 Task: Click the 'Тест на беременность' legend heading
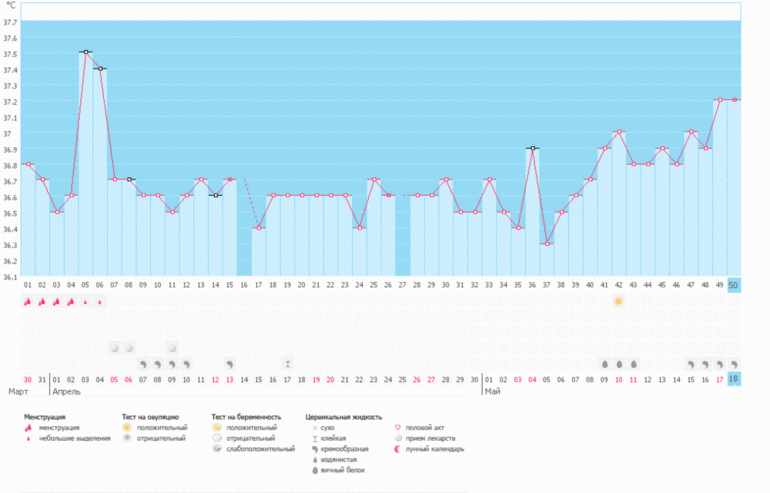[246, 416]
